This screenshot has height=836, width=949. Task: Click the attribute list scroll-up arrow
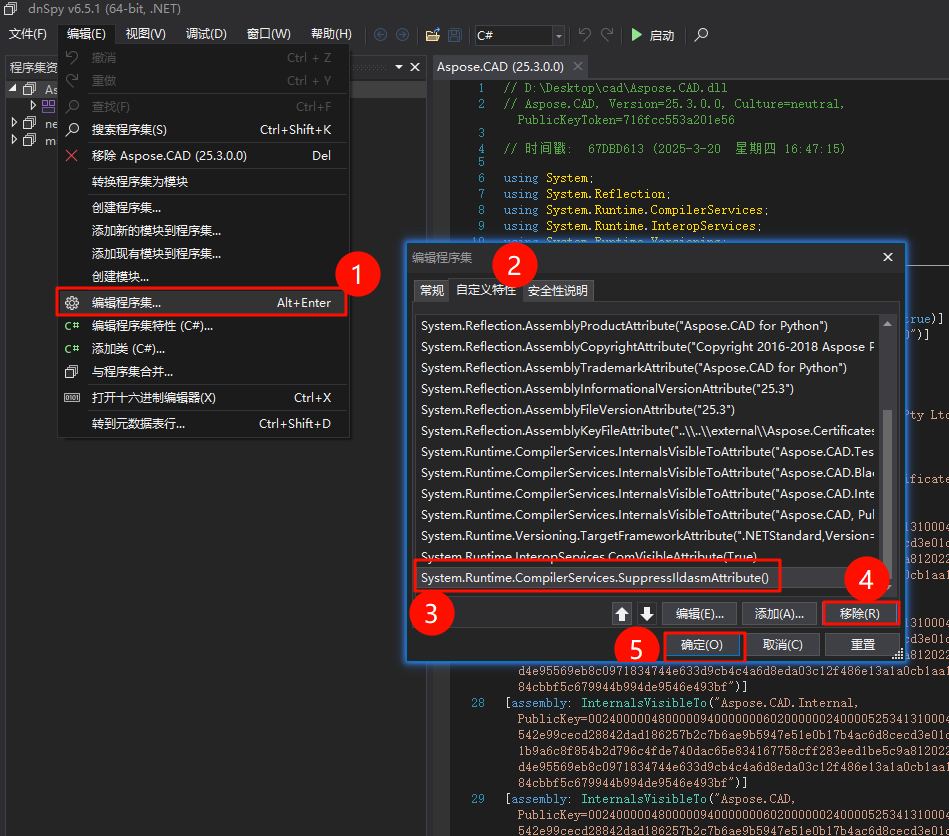tap(887, 324)
